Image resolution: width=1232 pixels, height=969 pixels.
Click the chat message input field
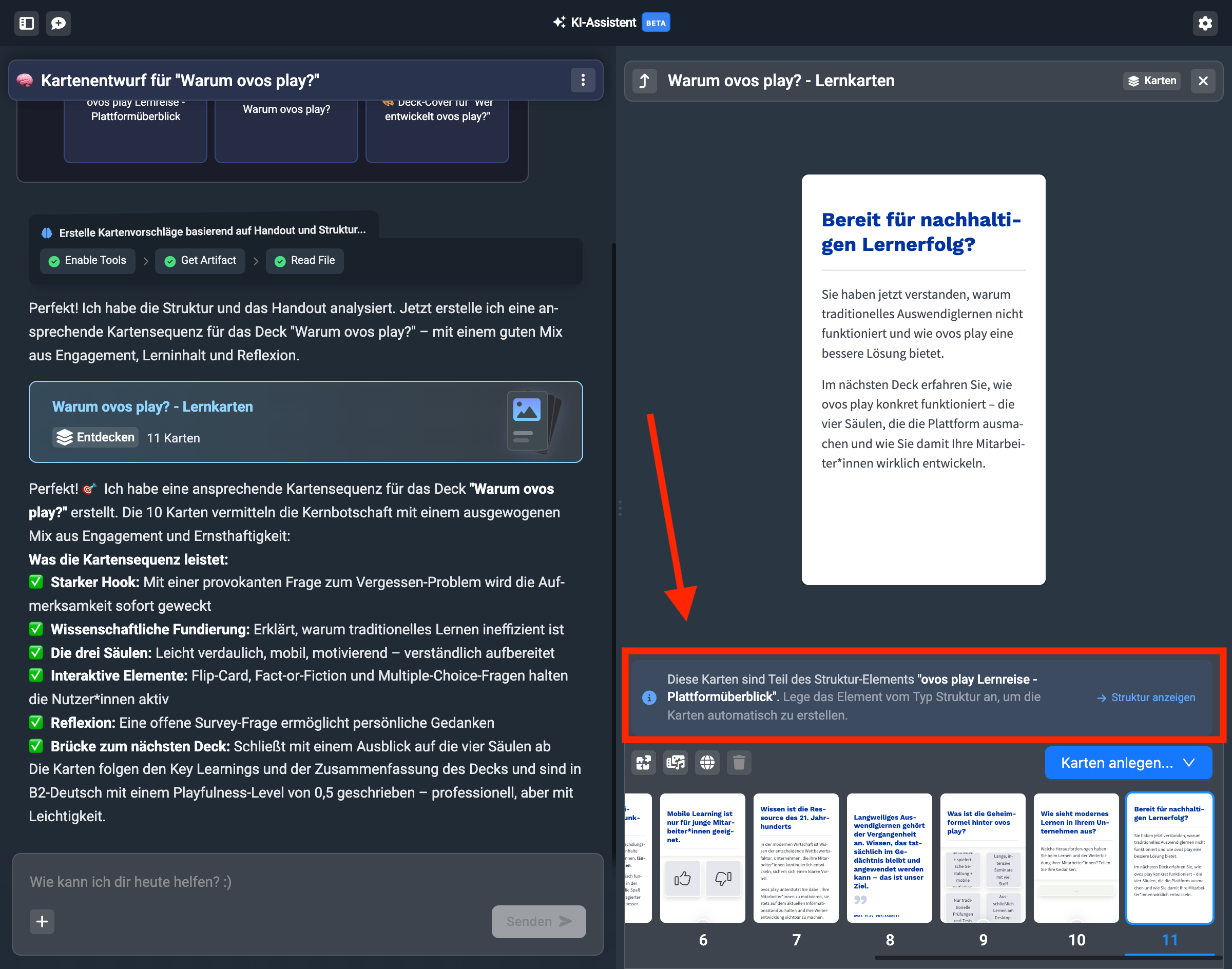306,882
